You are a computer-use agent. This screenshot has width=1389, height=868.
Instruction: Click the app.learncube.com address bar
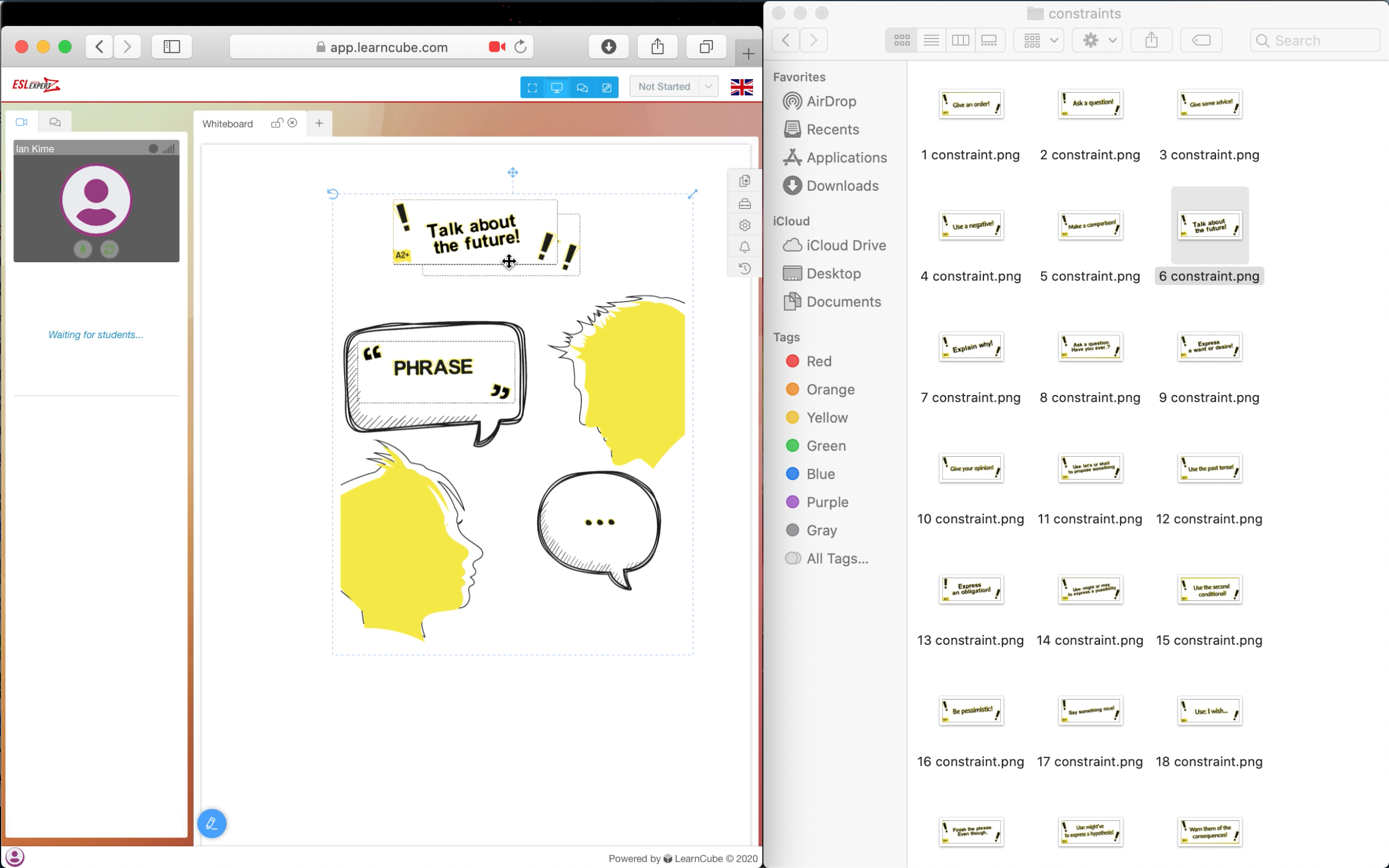point(382,47)
